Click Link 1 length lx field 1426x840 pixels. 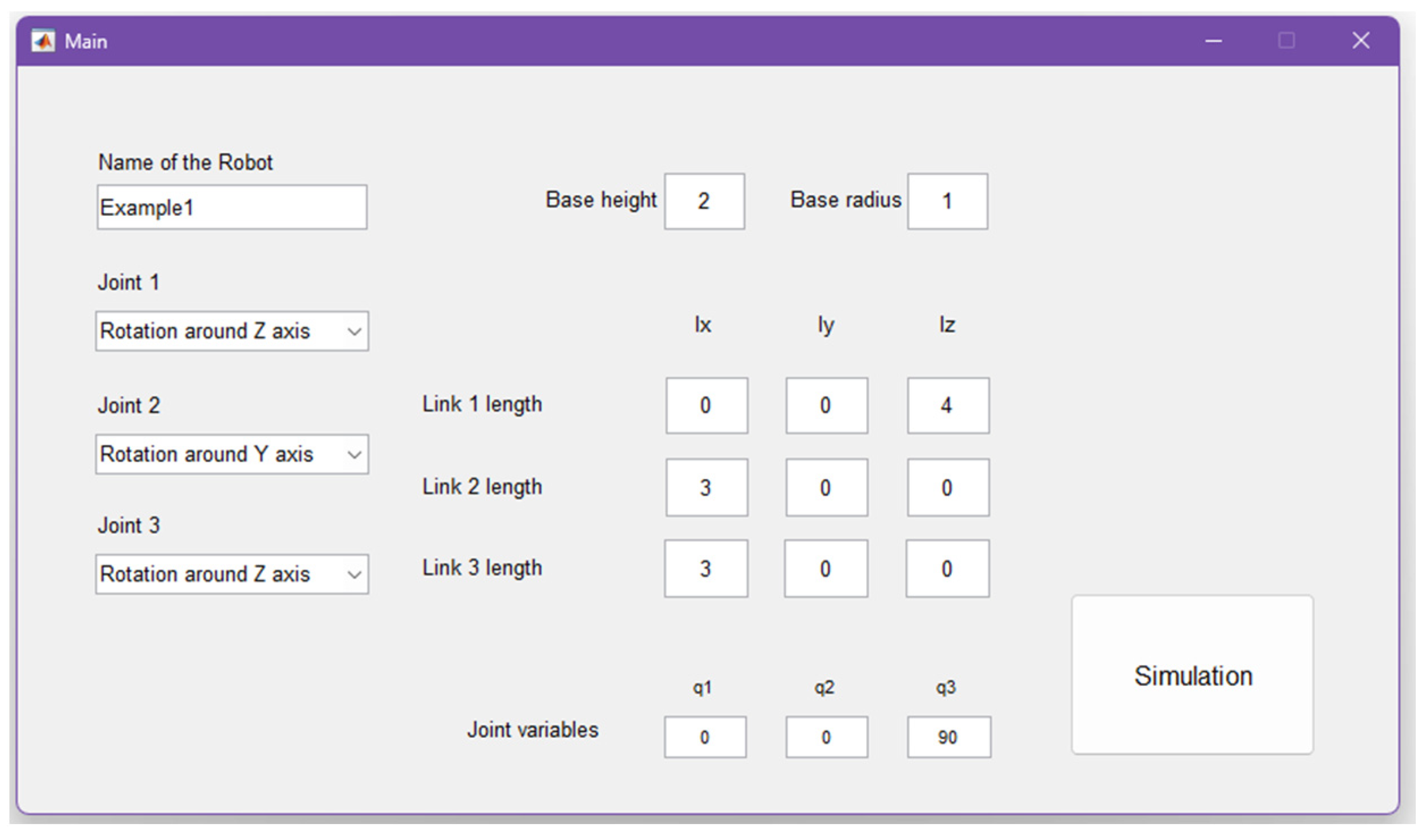tap(706, 406)
